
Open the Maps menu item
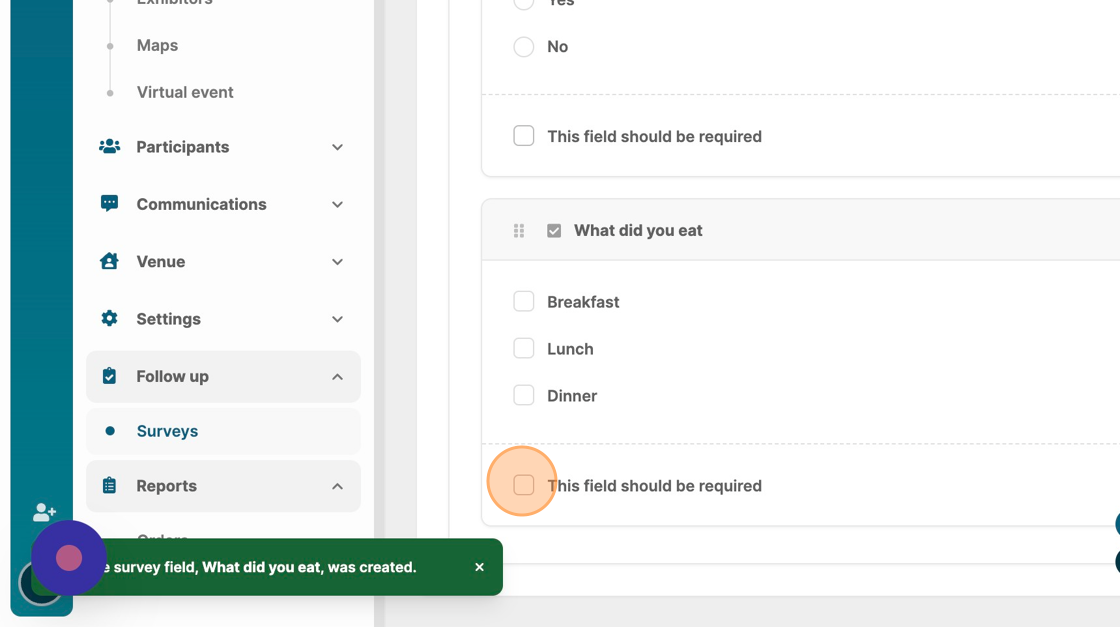(157, 45)
